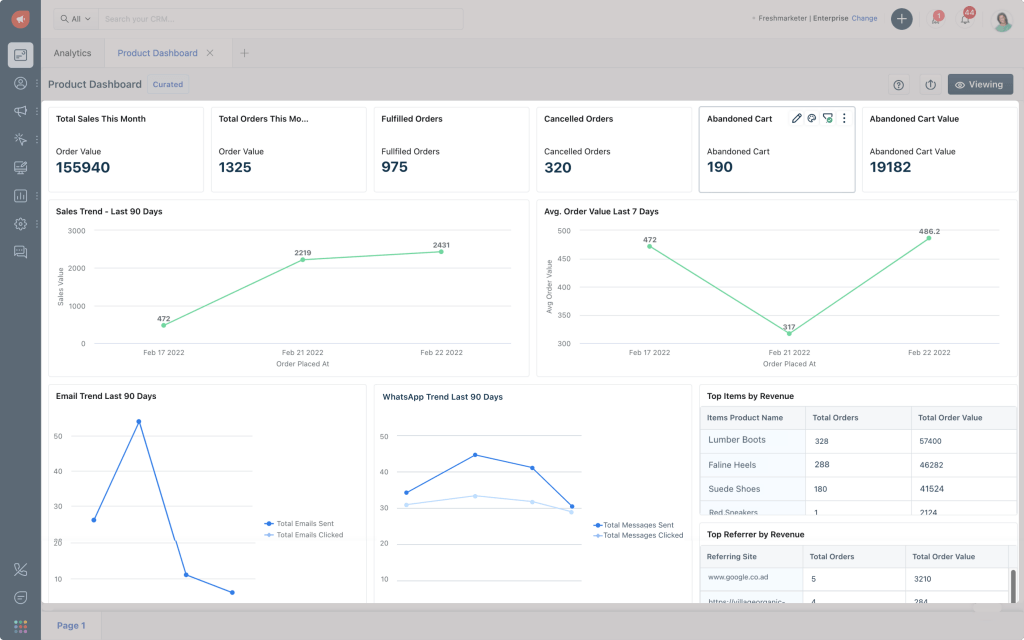Click the Search your CRM field
This screenshot has height=640, width=1024.
280,19
